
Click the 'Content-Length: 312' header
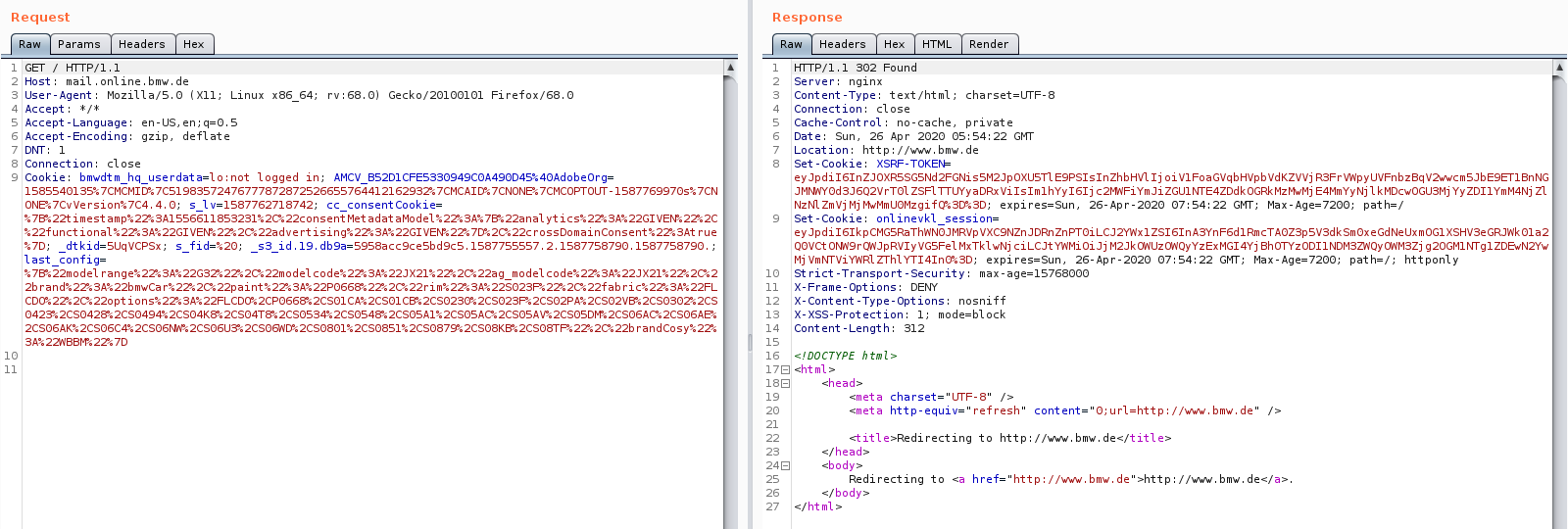coord(859,328)
